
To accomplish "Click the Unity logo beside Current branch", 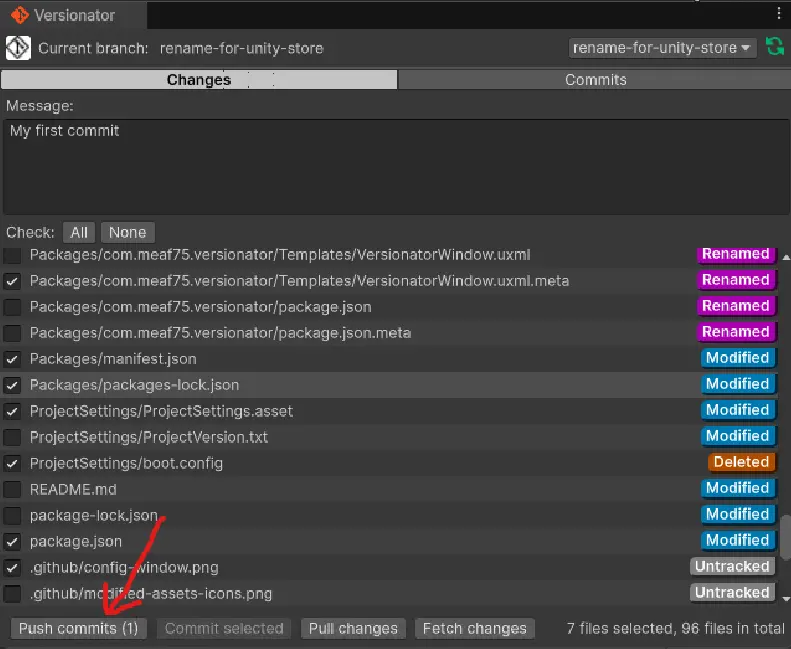I will point(19,47).
